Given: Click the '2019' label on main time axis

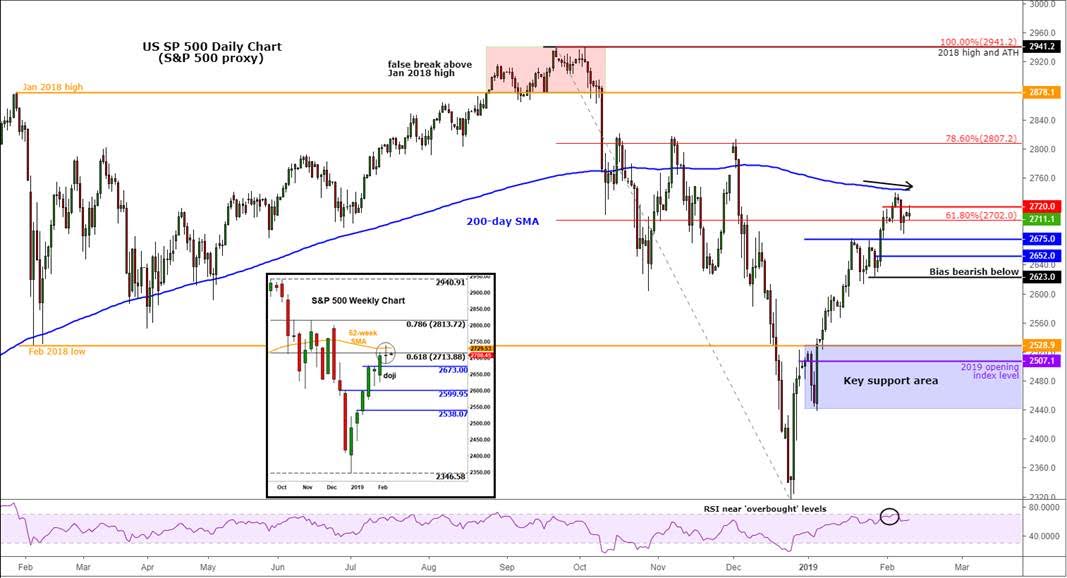Looking at the screenshot, I should [808, 566].
